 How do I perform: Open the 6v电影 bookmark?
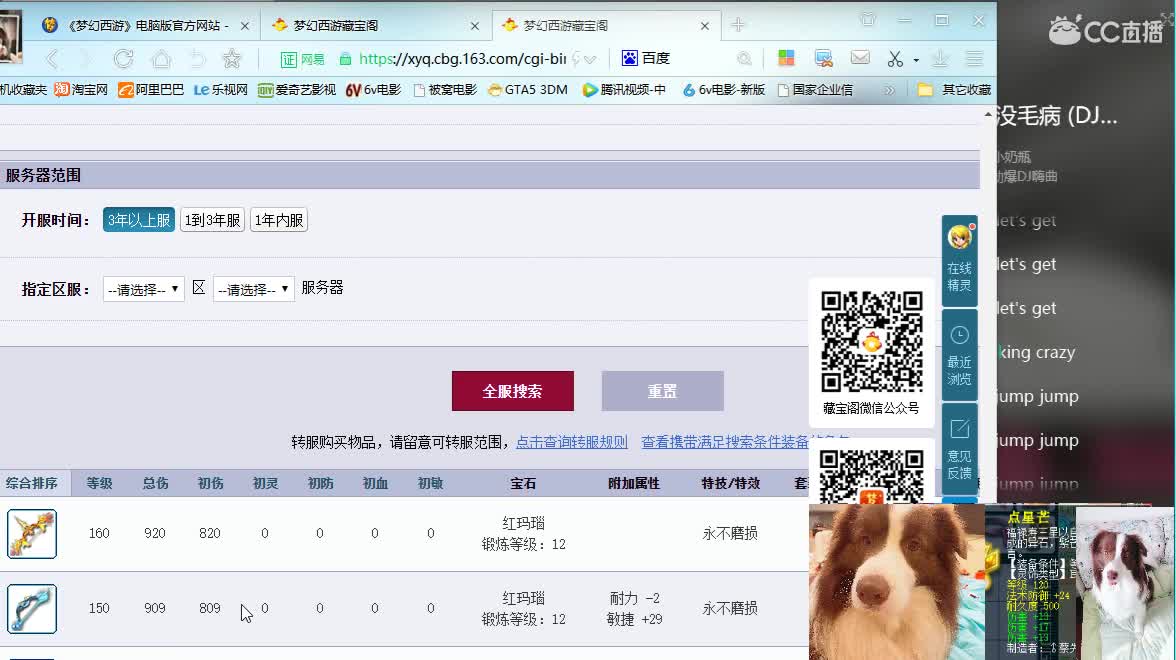374,90
